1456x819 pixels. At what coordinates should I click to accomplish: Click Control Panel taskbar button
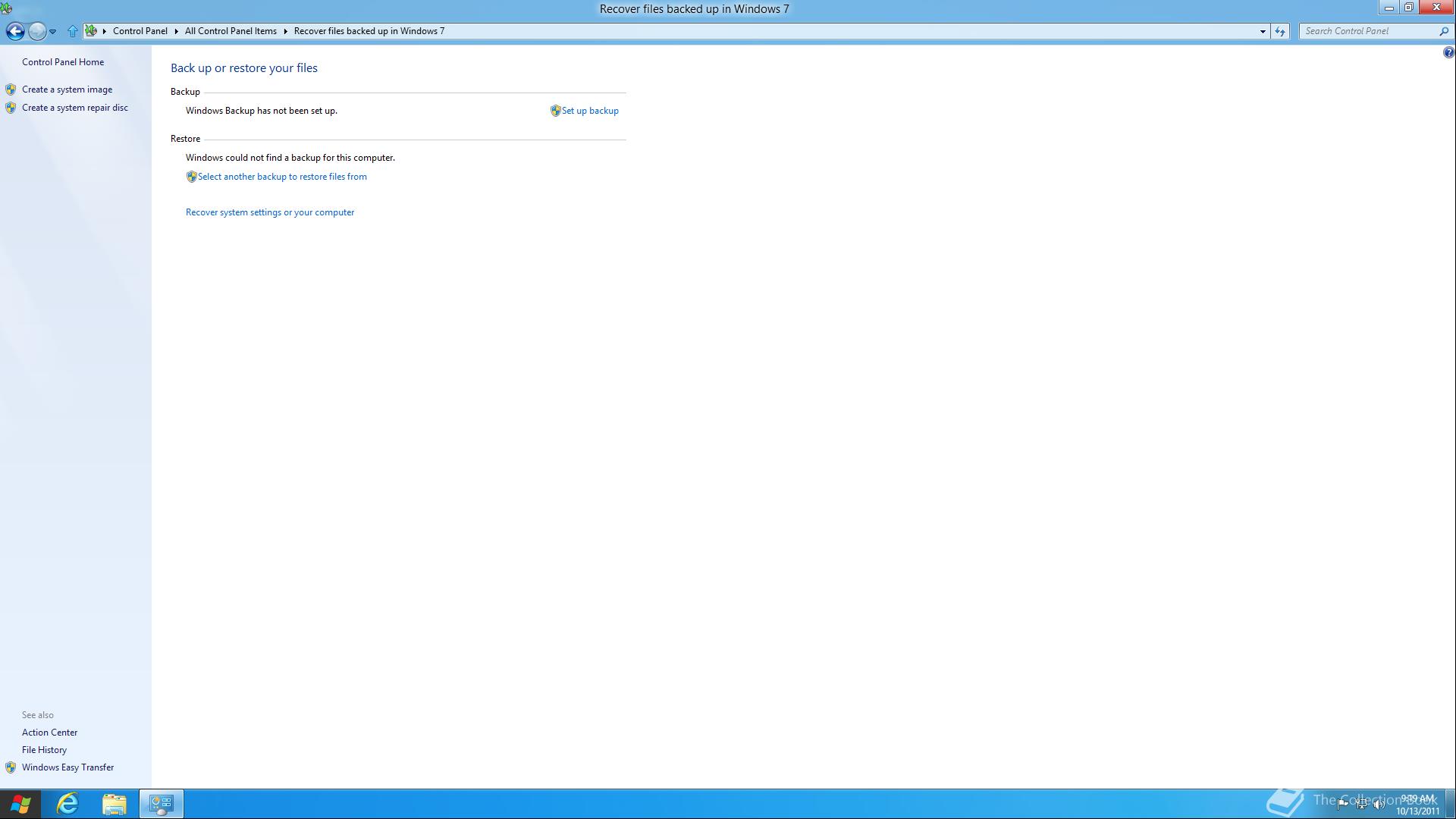click(161, 804)
